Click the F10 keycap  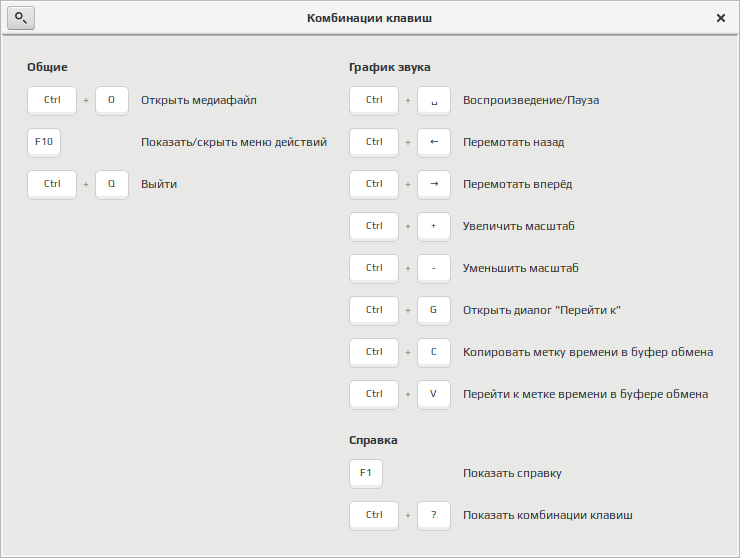pos(44,142)
